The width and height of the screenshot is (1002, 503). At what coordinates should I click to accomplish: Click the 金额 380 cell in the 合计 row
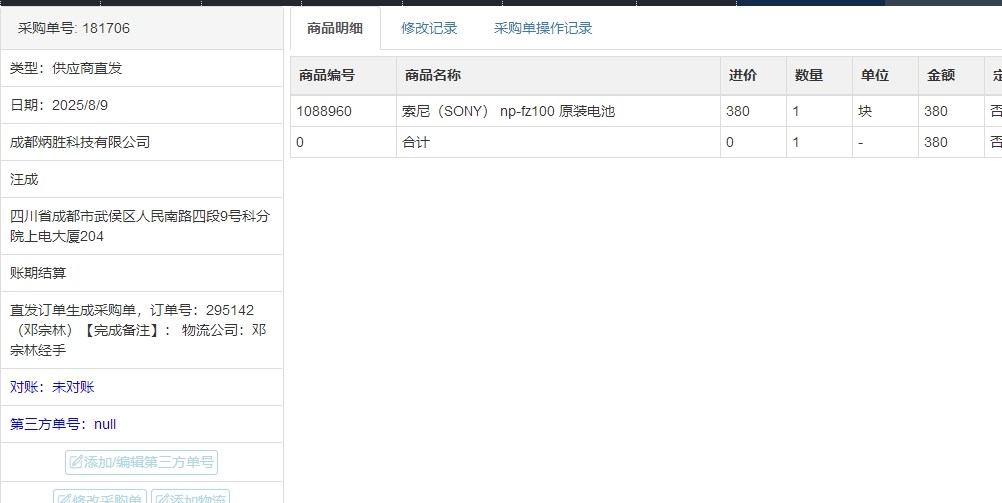pos(951,142)
